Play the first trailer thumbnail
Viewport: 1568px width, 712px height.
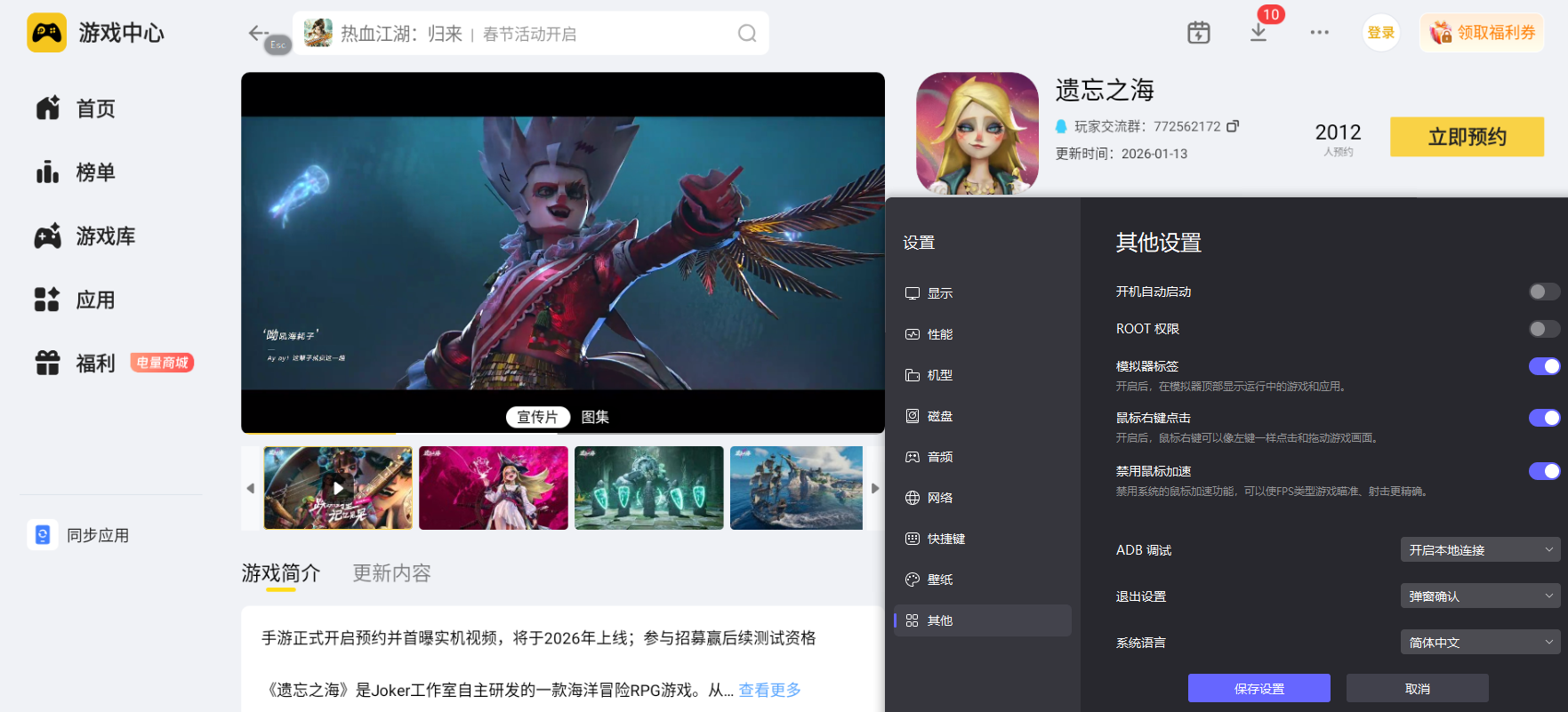pyautogui.click(x=338, y=488)
